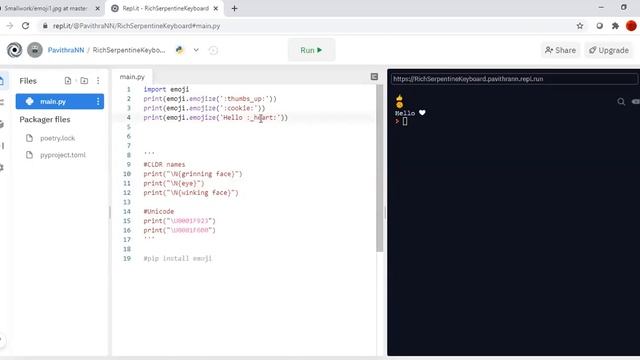Select main.py in file tree
This screenshot has width=640, height=360.
click(x=60, y=101)
